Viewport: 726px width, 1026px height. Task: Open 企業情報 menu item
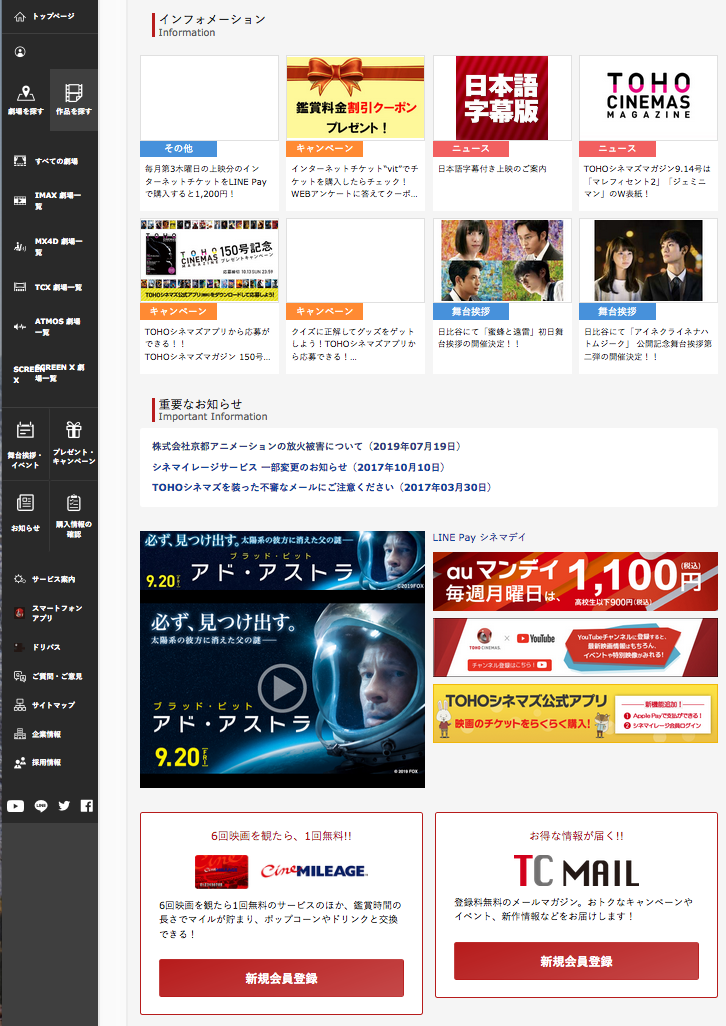pos(38,734)
